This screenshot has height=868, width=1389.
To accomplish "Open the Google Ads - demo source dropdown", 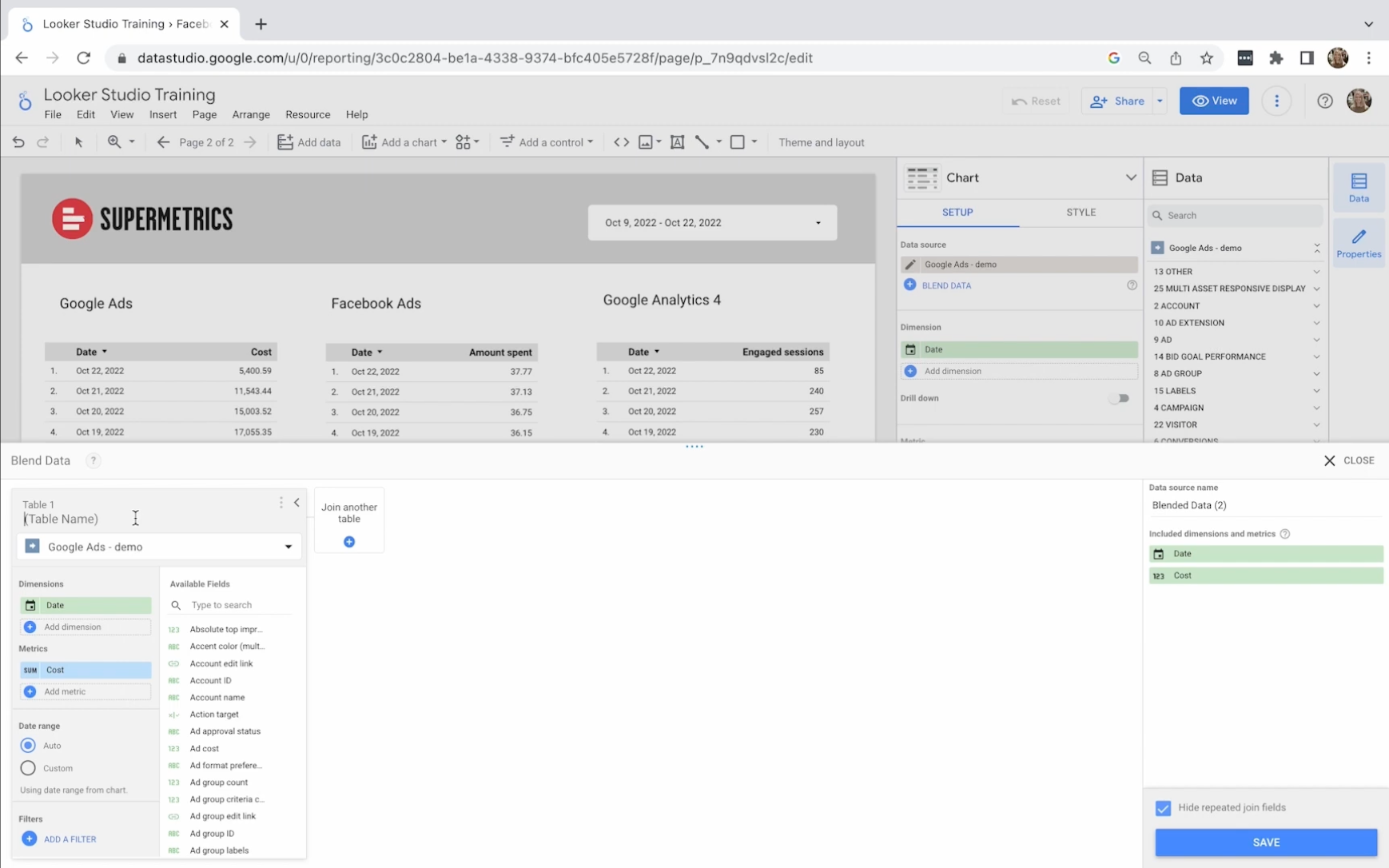I will coord(159,547).
